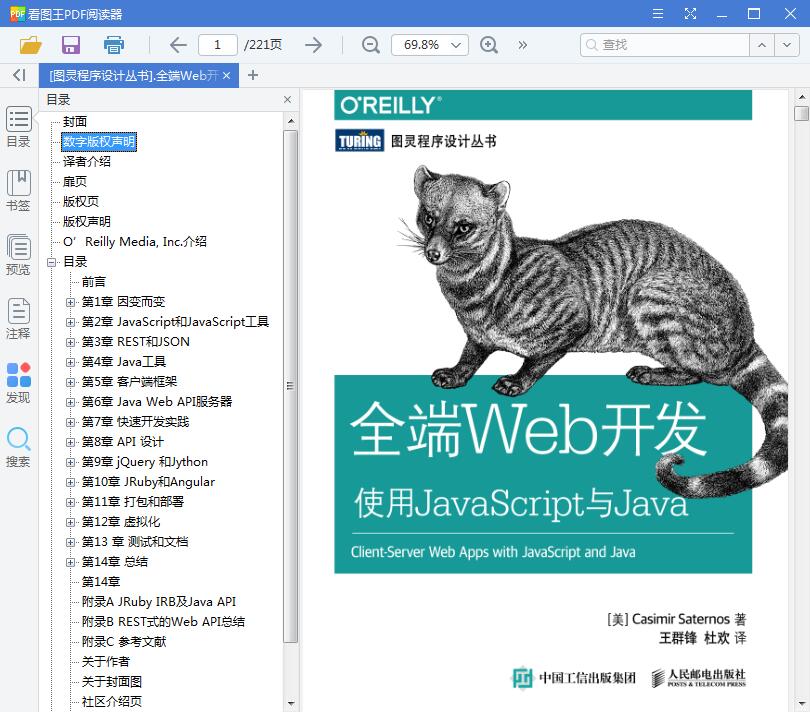Expand 第4章 Java工具

tap(70, 362)
